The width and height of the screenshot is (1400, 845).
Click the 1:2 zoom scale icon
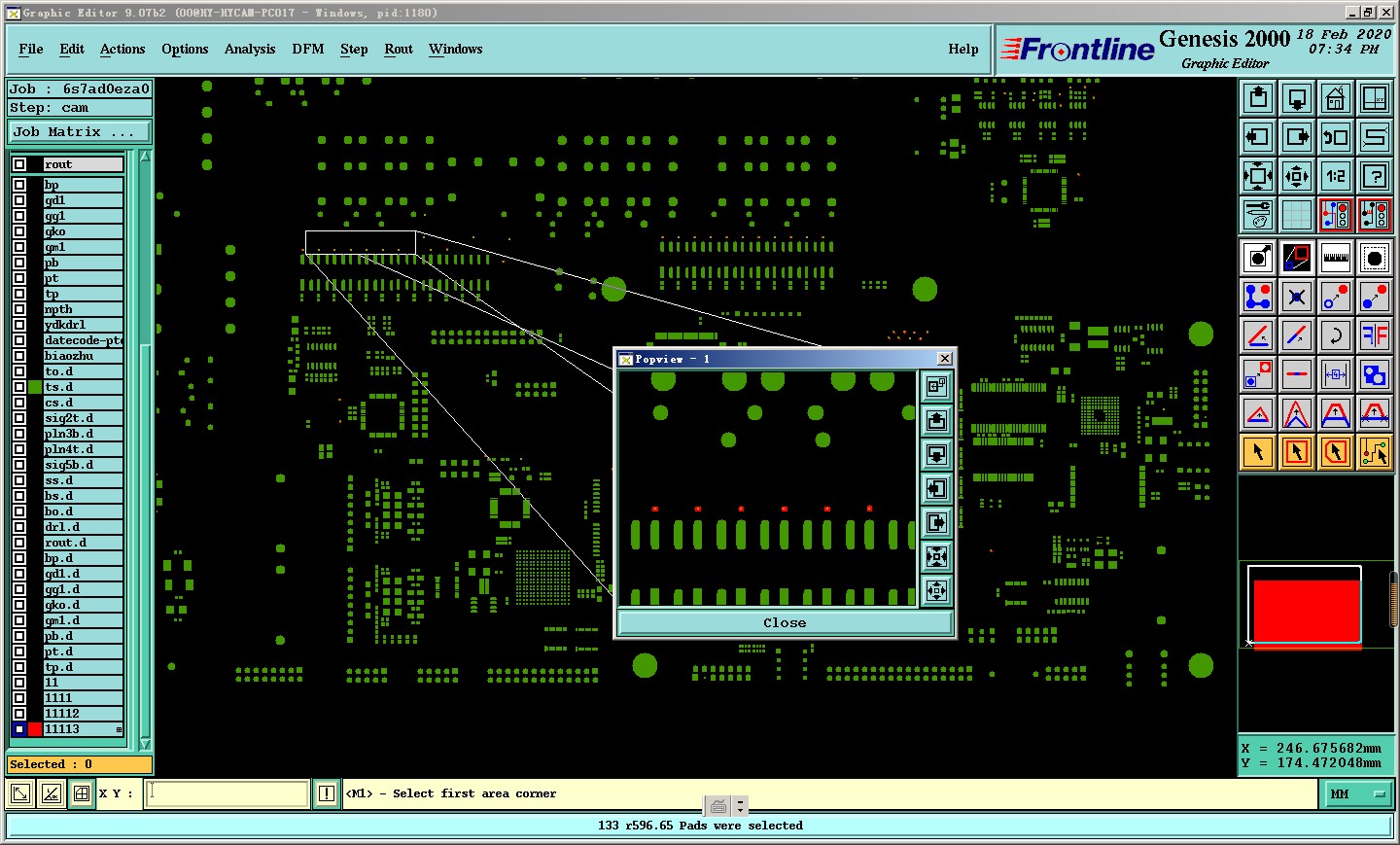point(1336,176)
